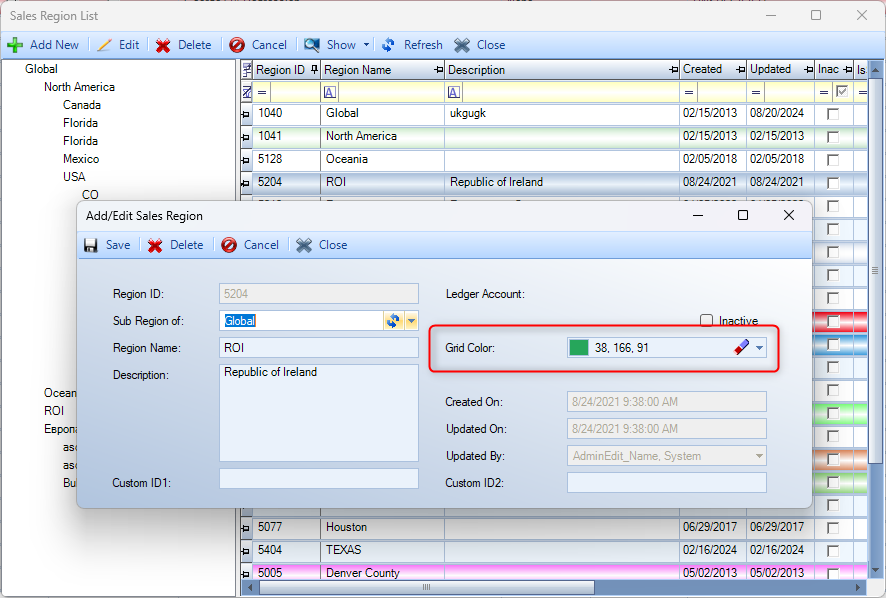The width and height of the screenshot is (886, 598).
Task: Click the green Grid Color swatch
Action: [x=579, y=348]
